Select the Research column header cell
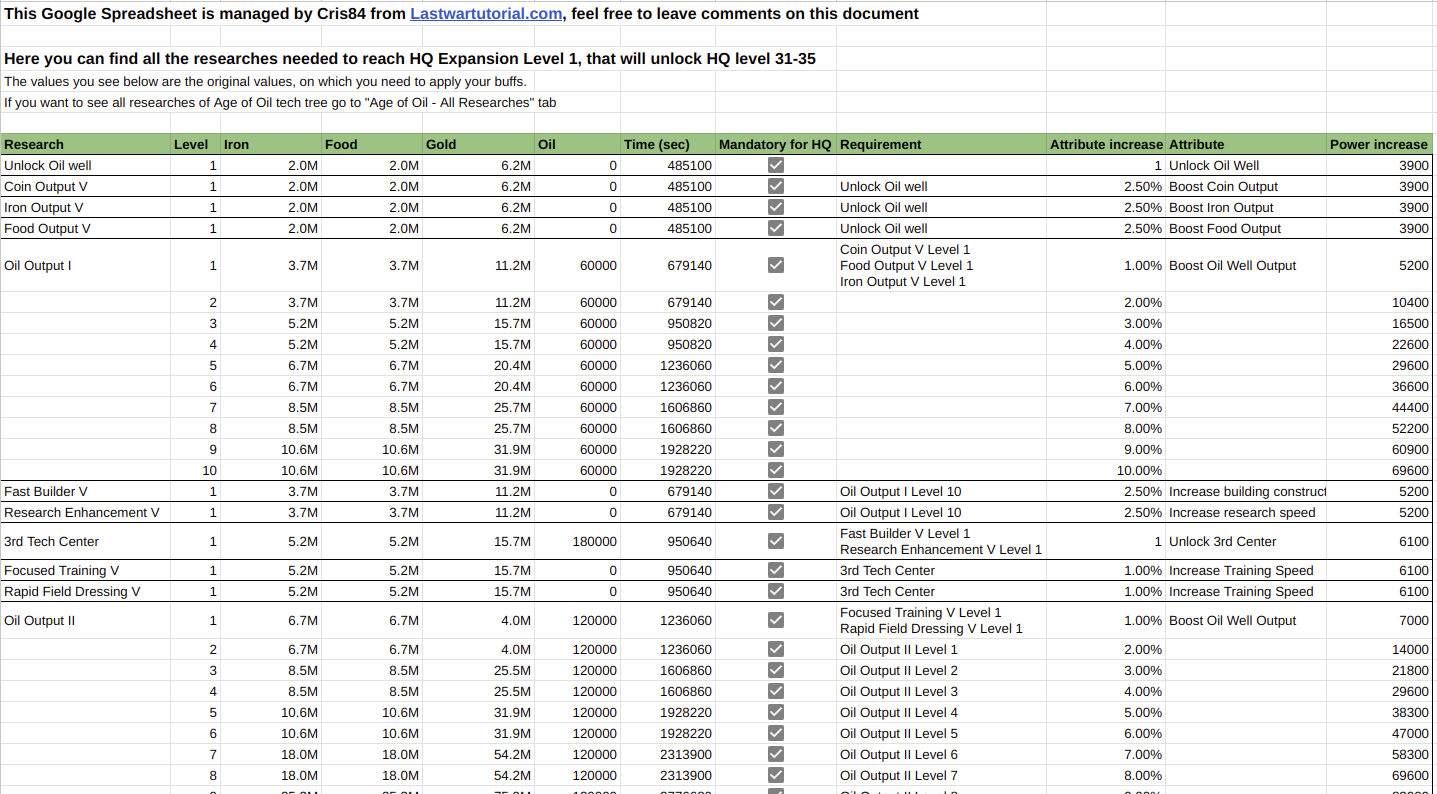Image resolution: width=1437 pixels, height=794 pixels. tap(85, 144)
